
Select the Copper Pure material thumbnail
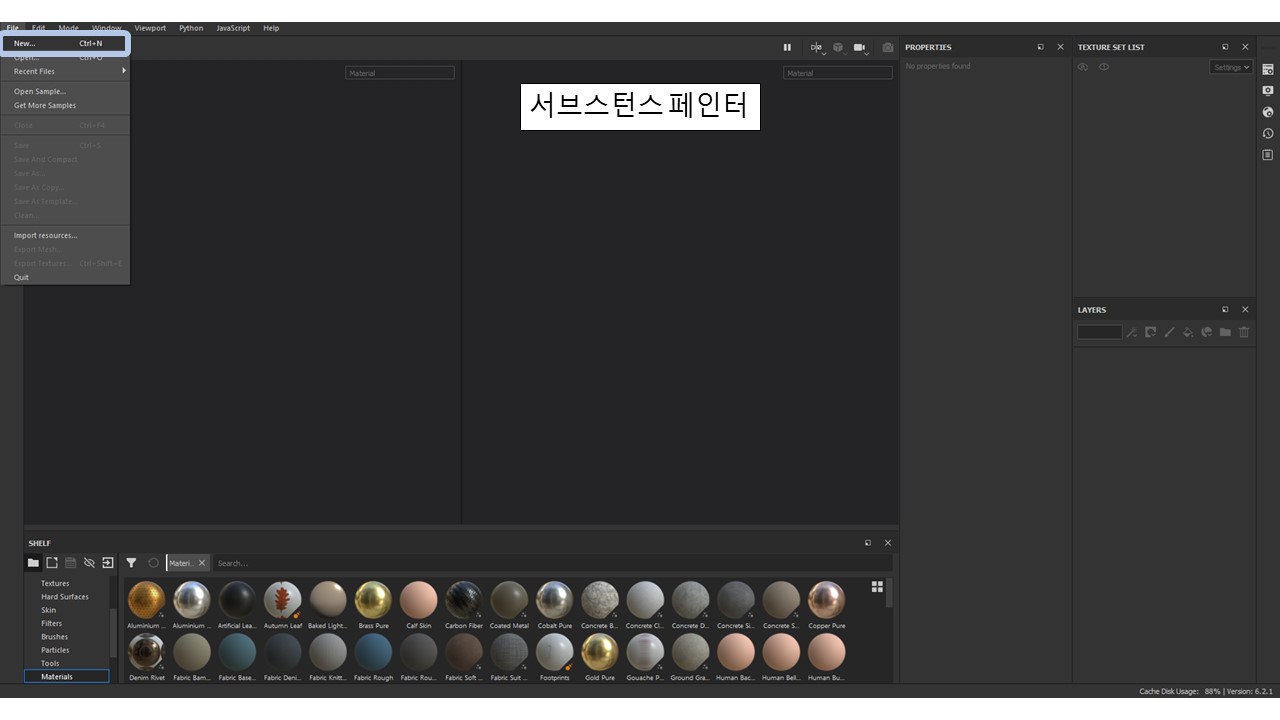coord(827,600)
